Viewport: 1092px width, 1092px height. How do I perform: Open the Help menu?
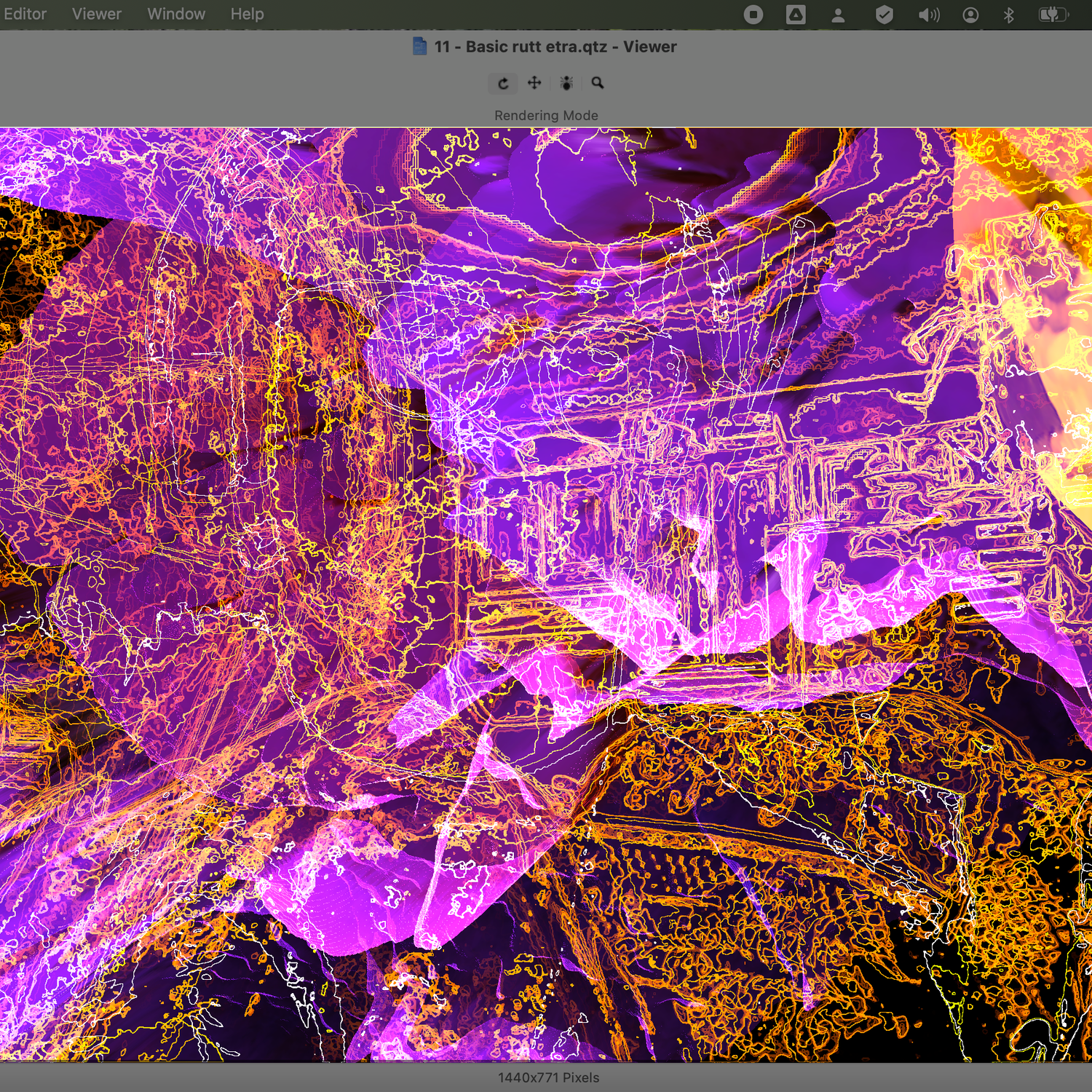[x=247, y=14]
